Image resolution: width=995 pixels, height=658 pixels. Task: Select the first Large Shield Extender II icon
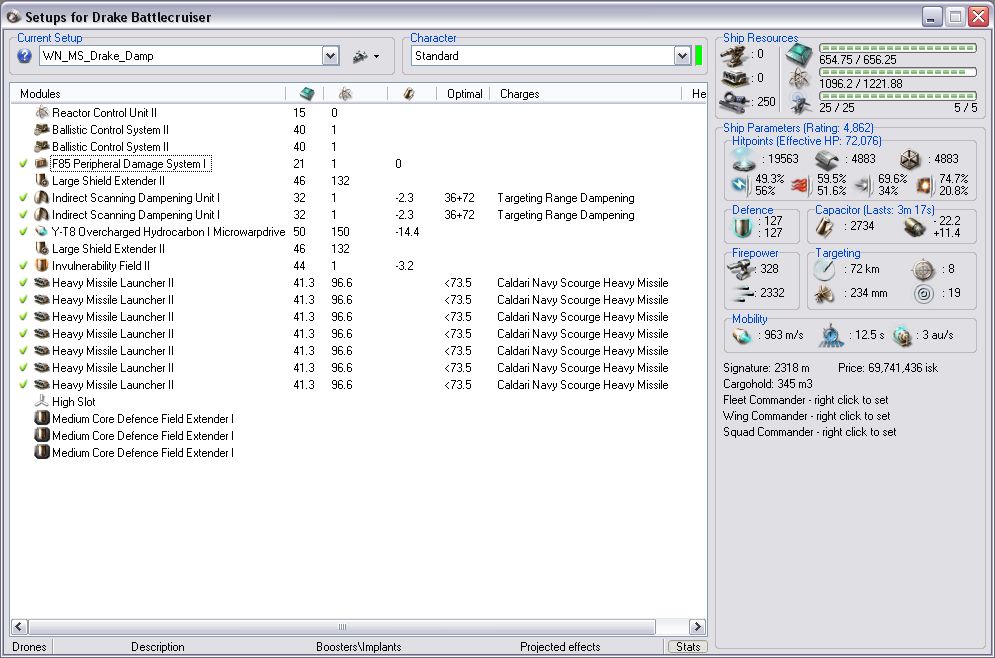click(42, 181)
